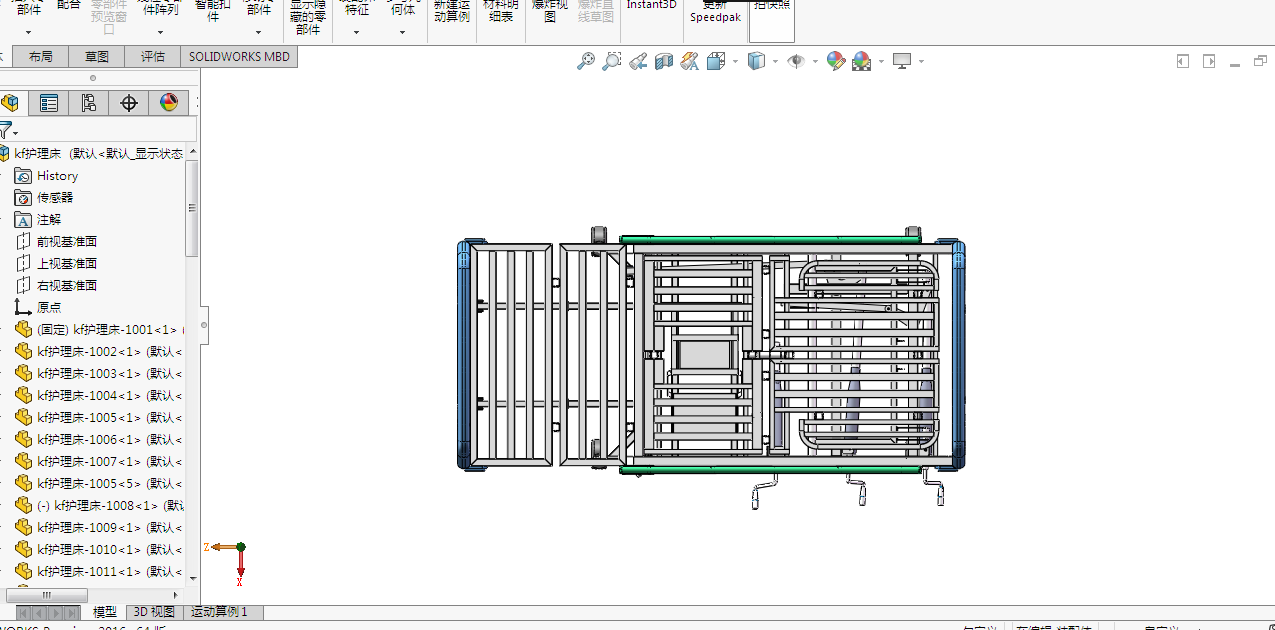Click the History folder icon in the tree
The image size is (1275, 630).
pyautogui.click(x=23, y=176)
